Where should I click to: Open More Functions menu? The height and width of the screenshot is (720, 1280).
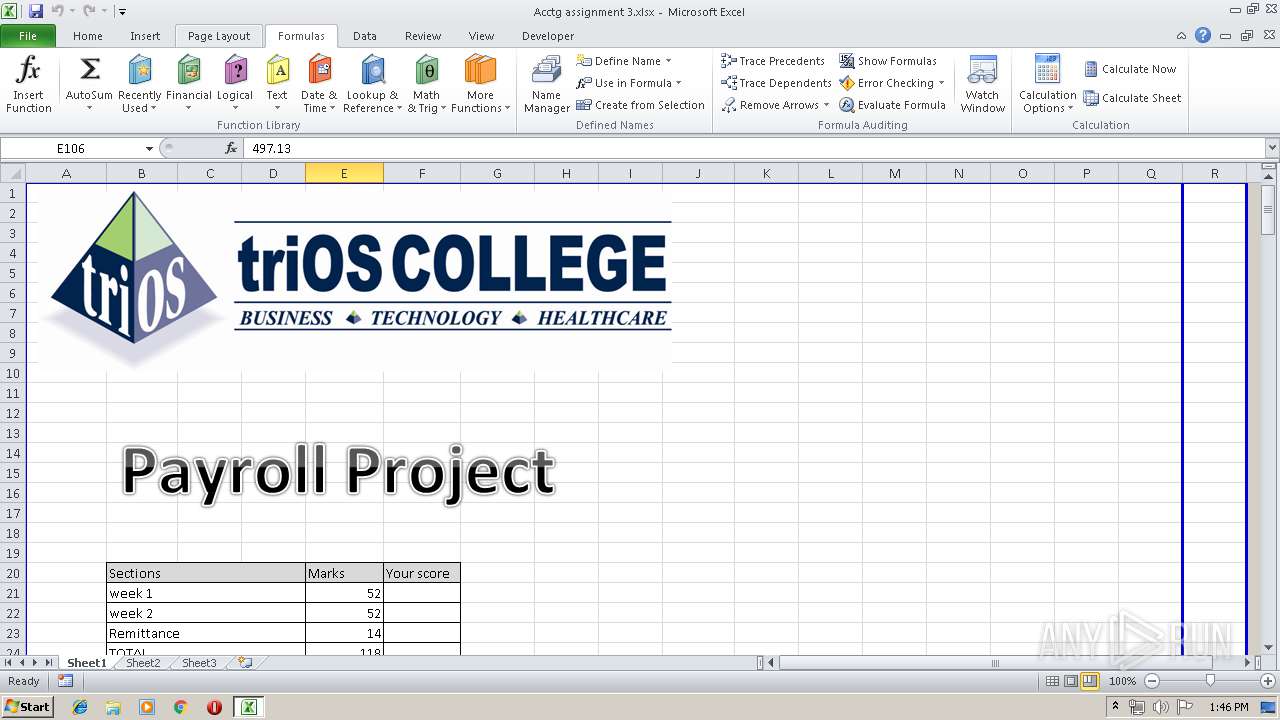480,85
